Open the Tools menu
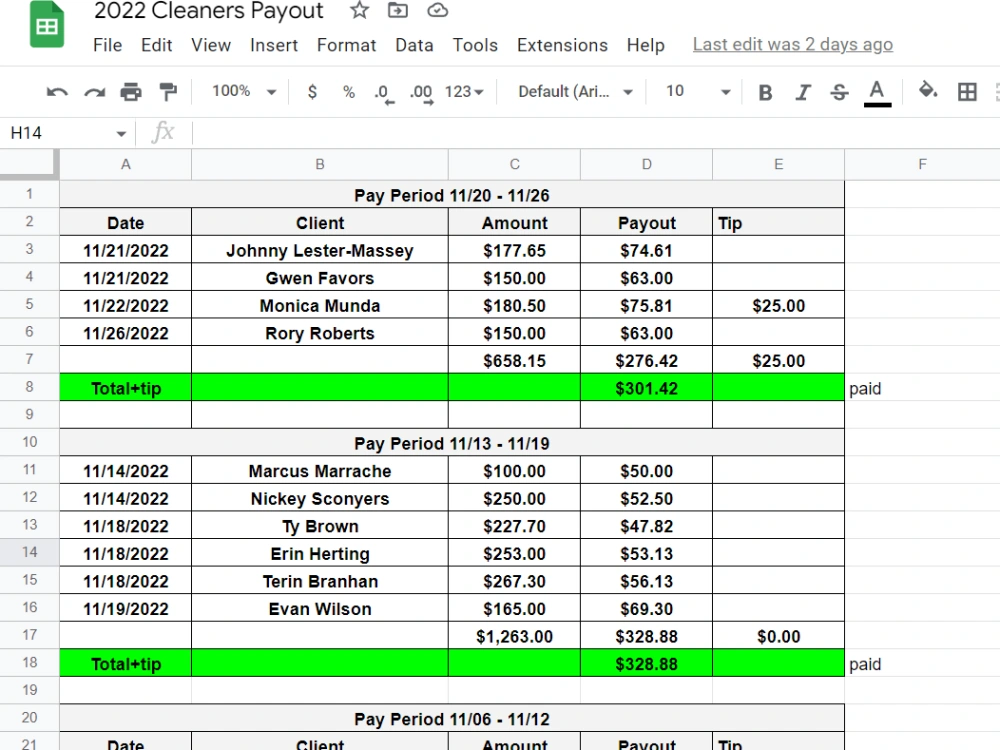The height and width of the screenshot is (750, 1000). tap(475, 45)
